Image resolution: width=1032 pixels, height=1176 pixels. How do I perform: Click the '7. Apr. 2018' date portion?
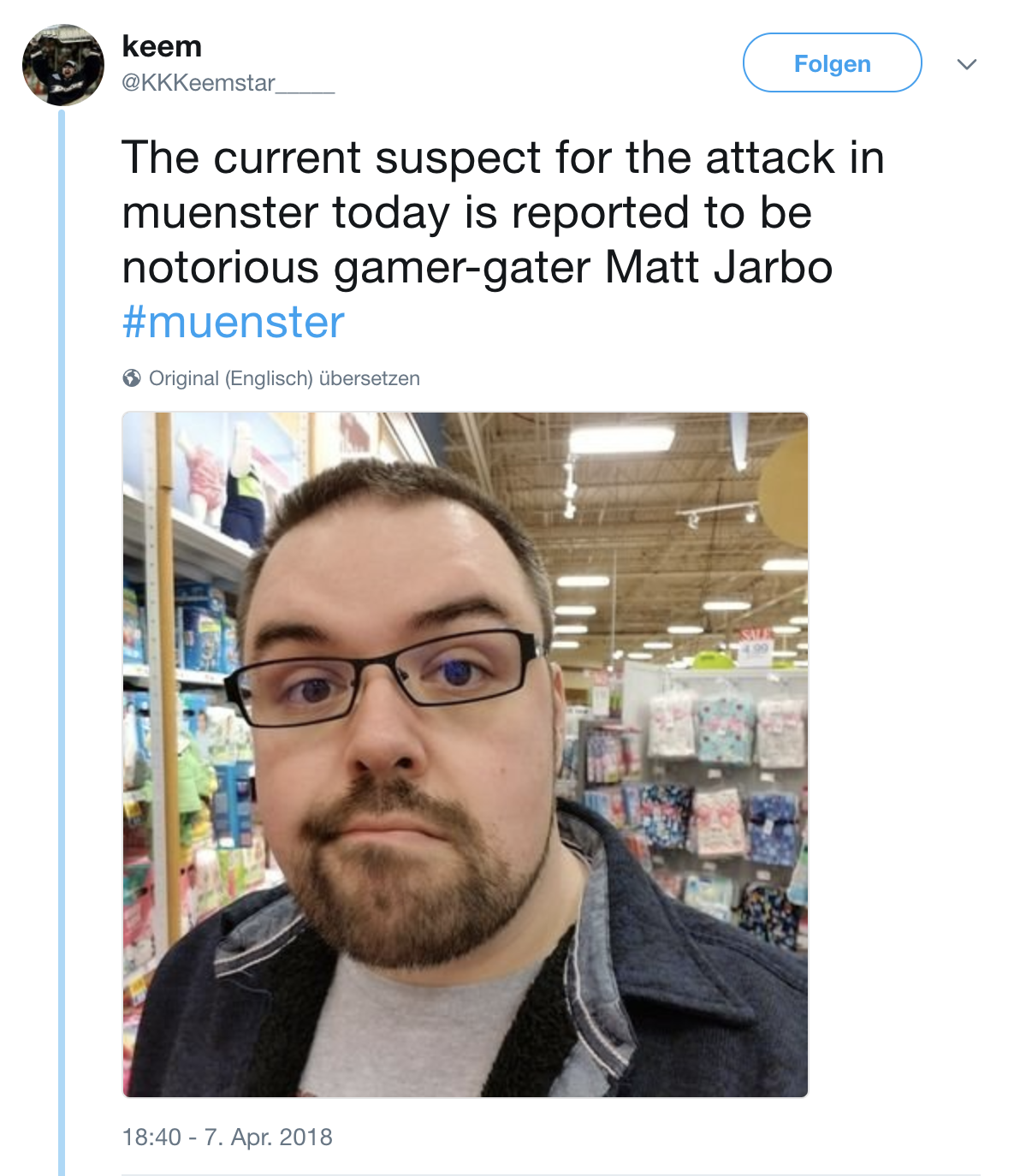[268, 1137]
